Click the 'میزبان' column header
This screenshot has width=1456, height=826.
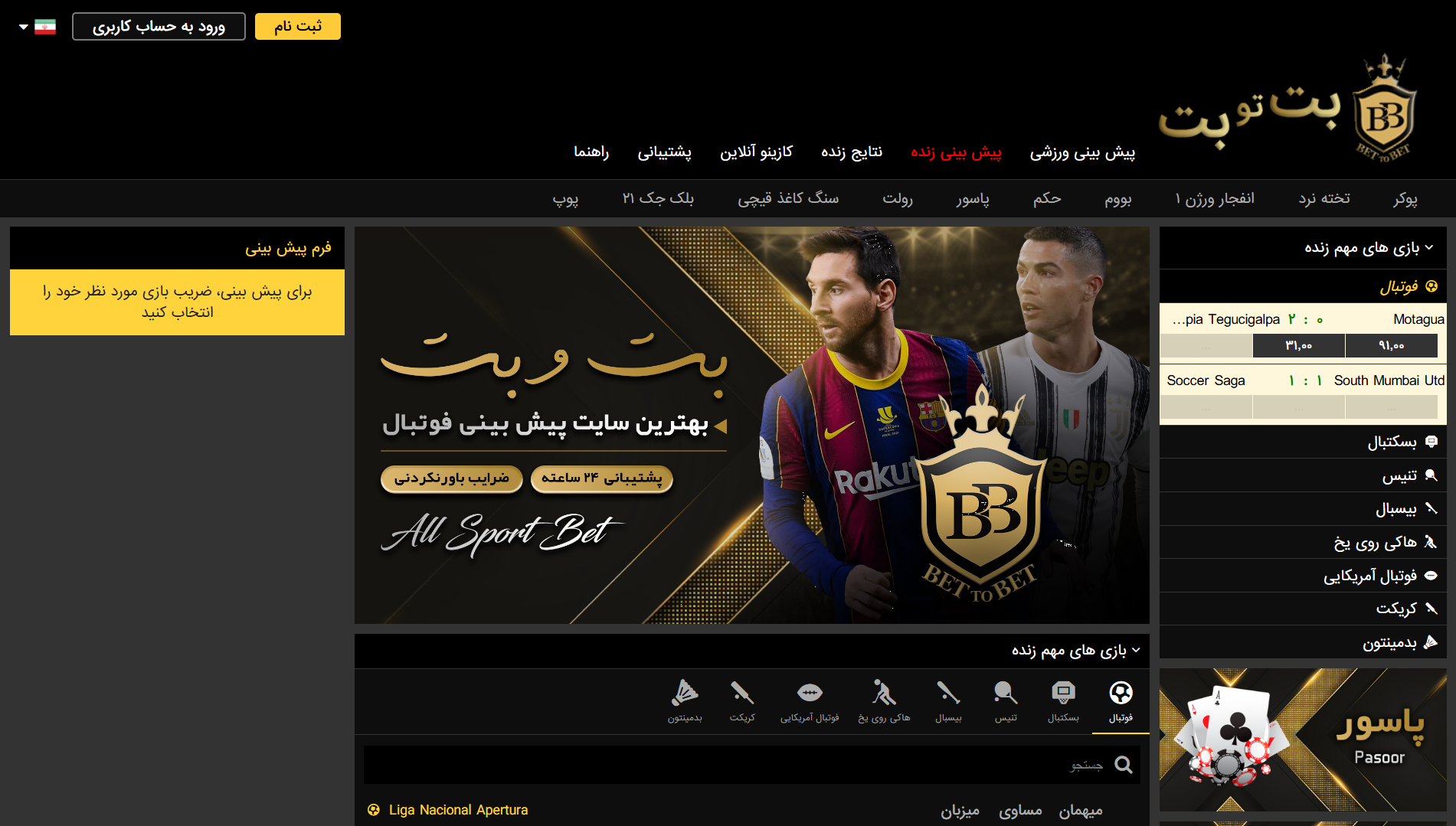click(960, 811)
